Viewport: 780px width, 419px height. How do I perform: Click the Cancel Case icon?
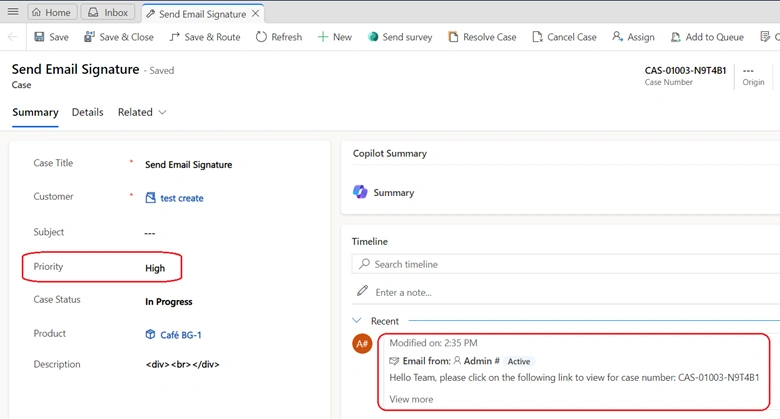[537, 37]
